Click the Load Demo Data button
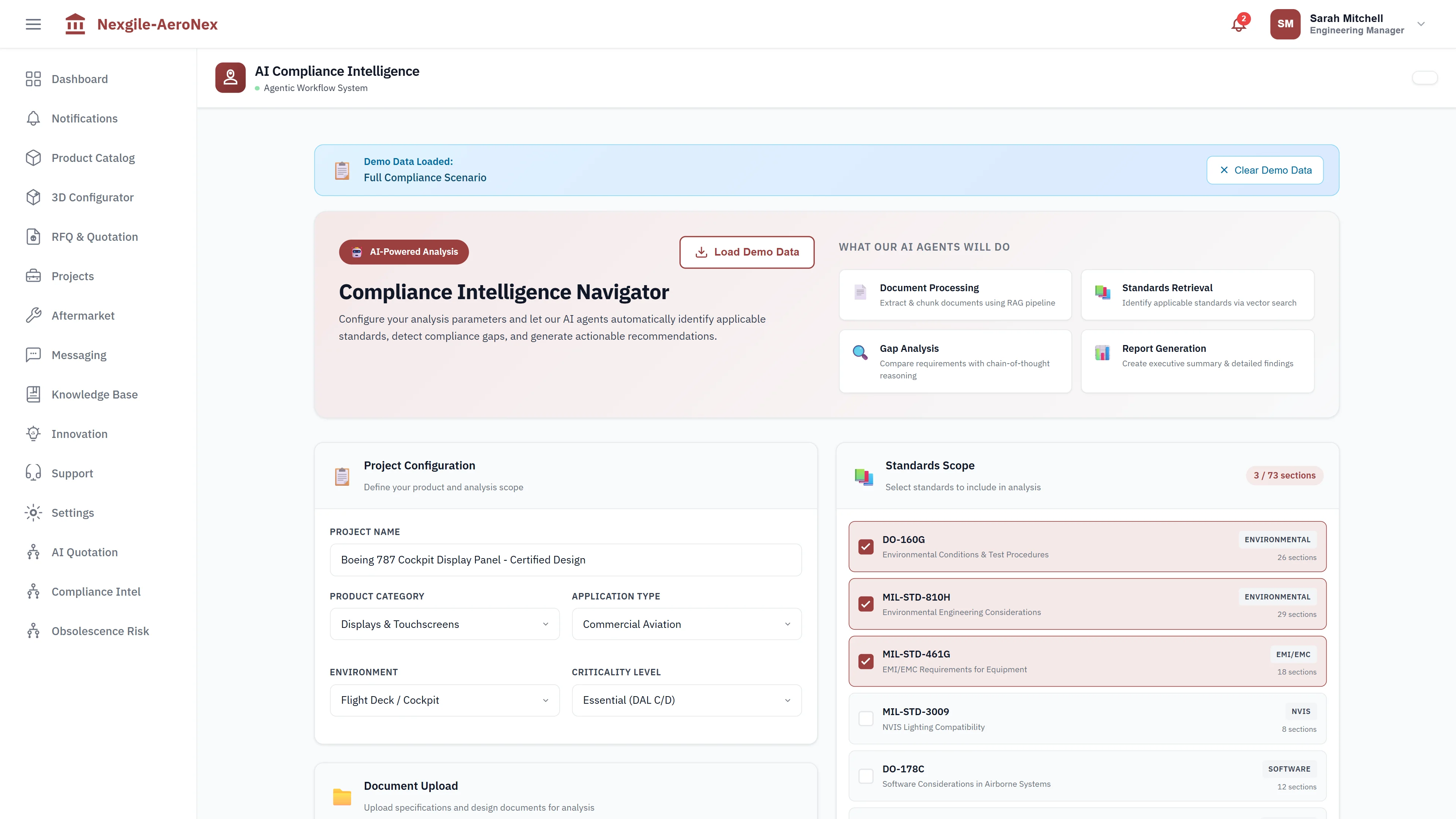This screenshot has width=1456, height=819. pyautogui.click(x=747, y=252)
